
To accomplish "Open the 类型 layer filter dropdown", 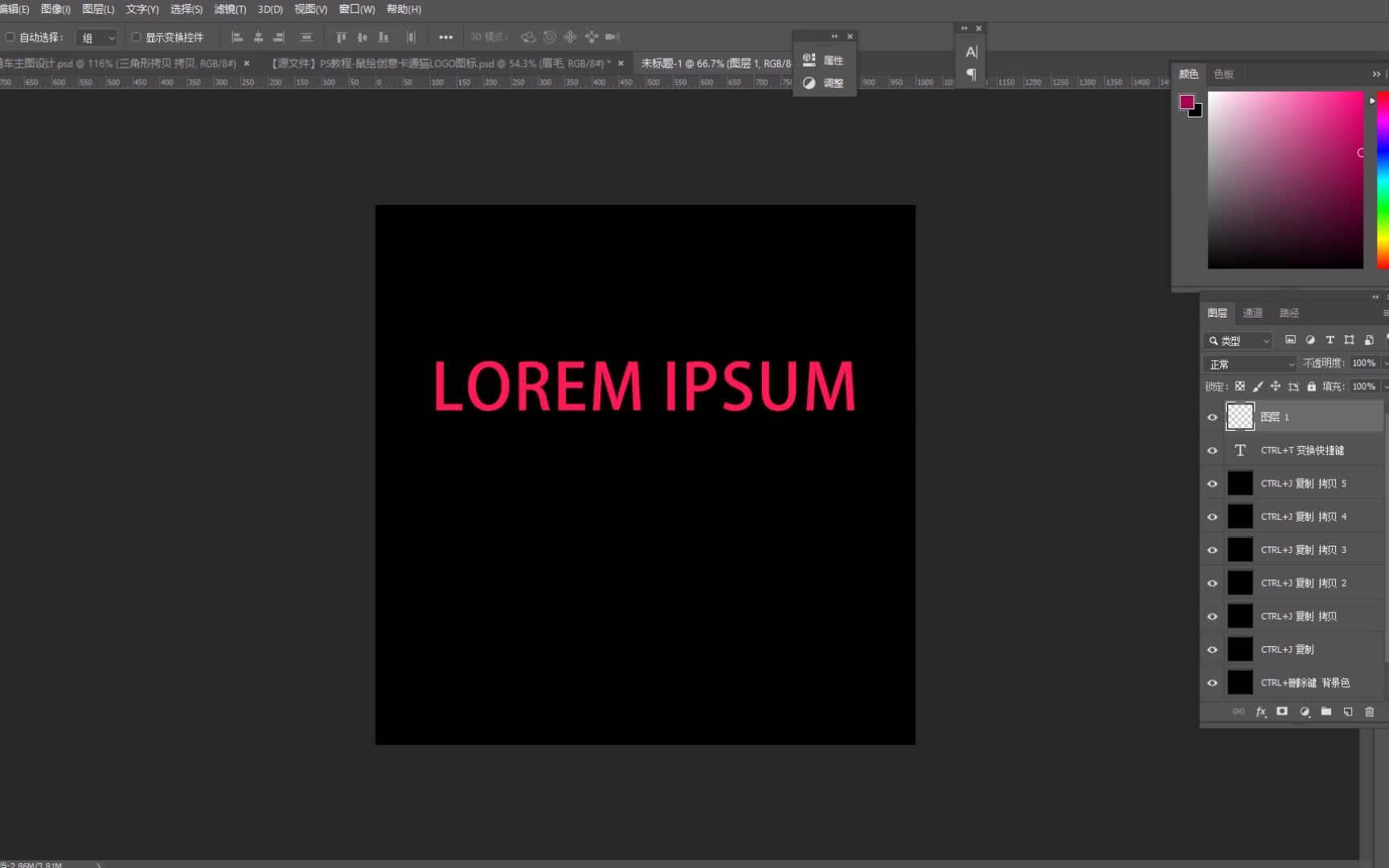I will click(x=1238, y=341).
